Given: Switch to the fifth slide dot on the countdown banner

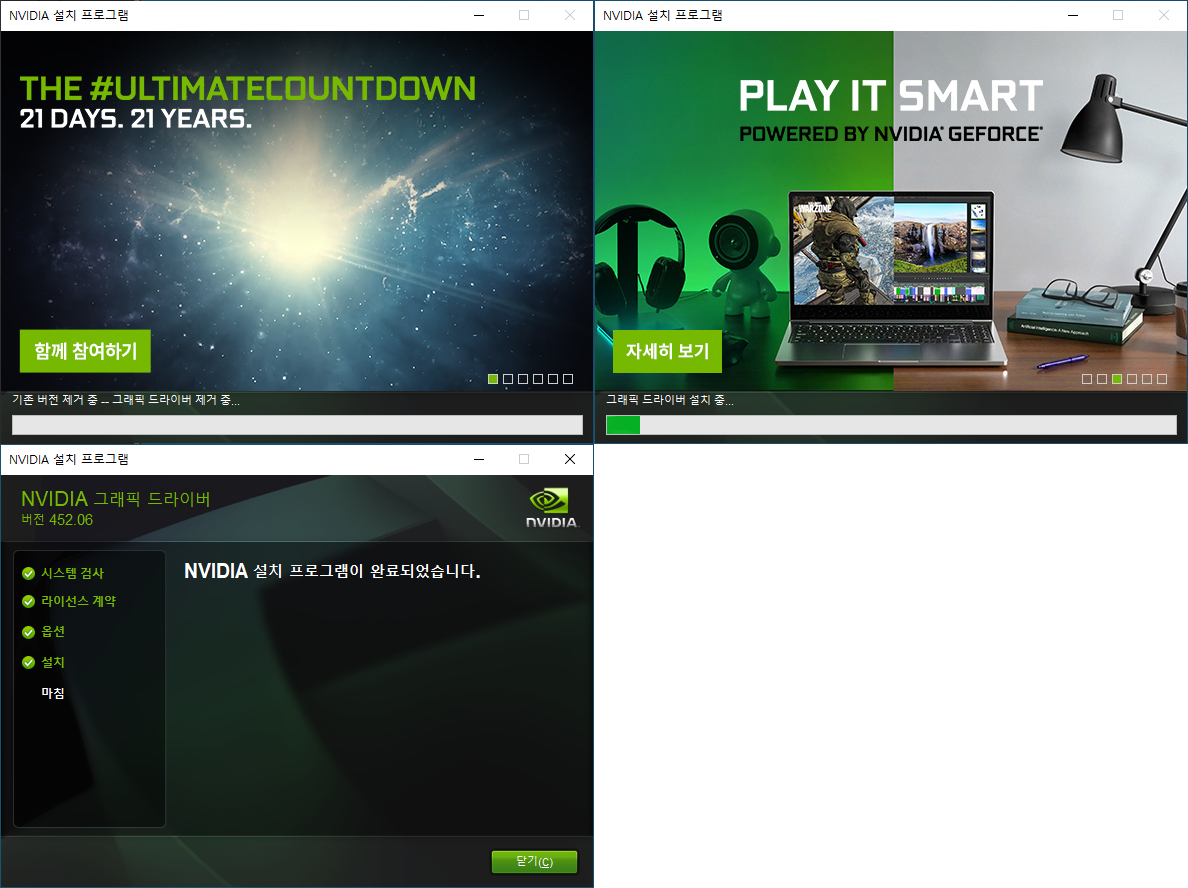Looking at the screenshot, I should click(553, 379).
